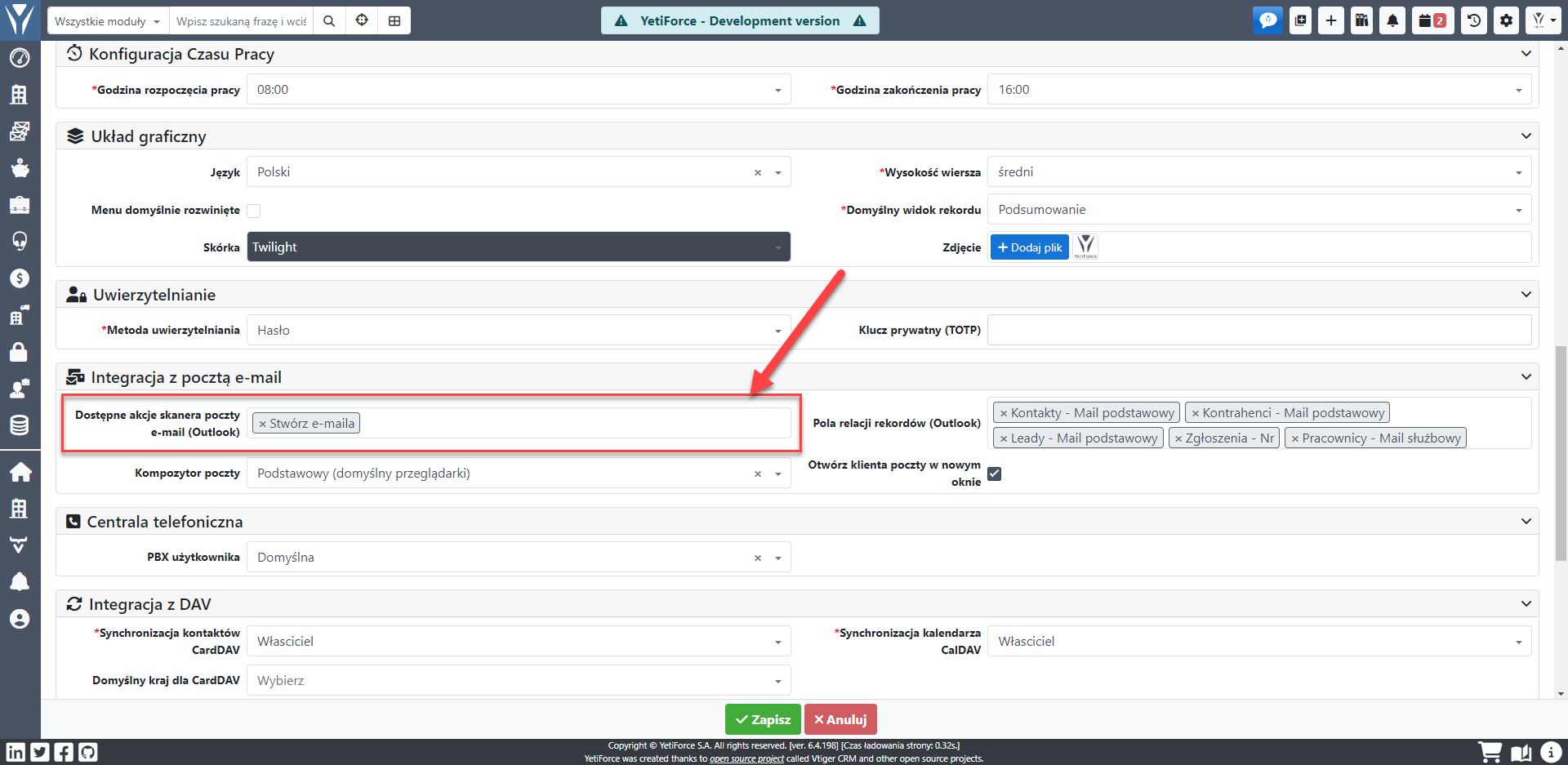Open the book manual footer icon

[1521, 752]
